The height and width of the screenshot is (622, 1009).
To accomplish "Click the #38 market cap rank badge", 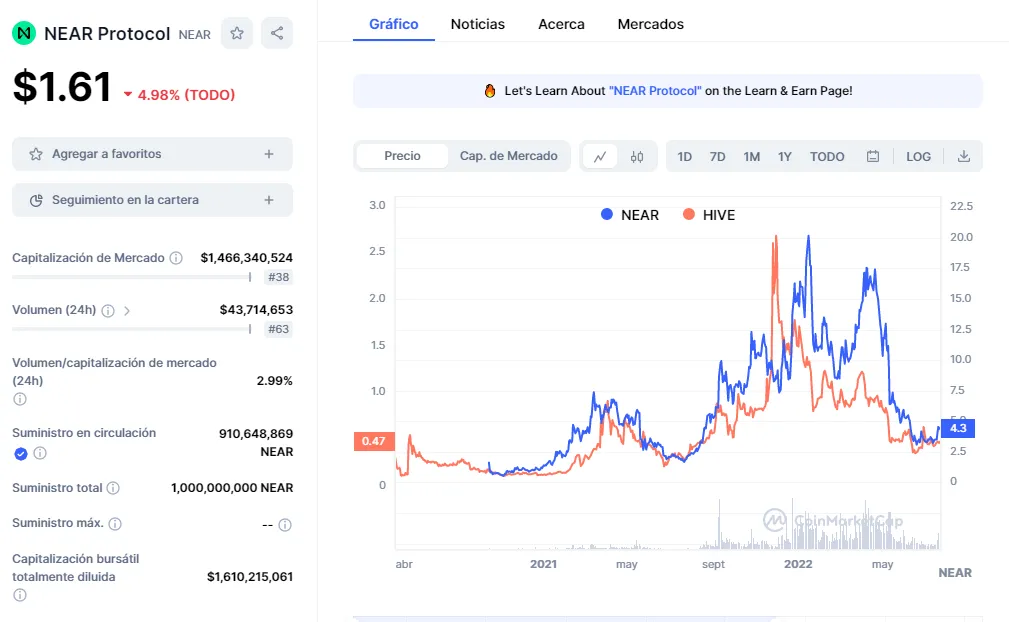I will click(x=278, y=277).
